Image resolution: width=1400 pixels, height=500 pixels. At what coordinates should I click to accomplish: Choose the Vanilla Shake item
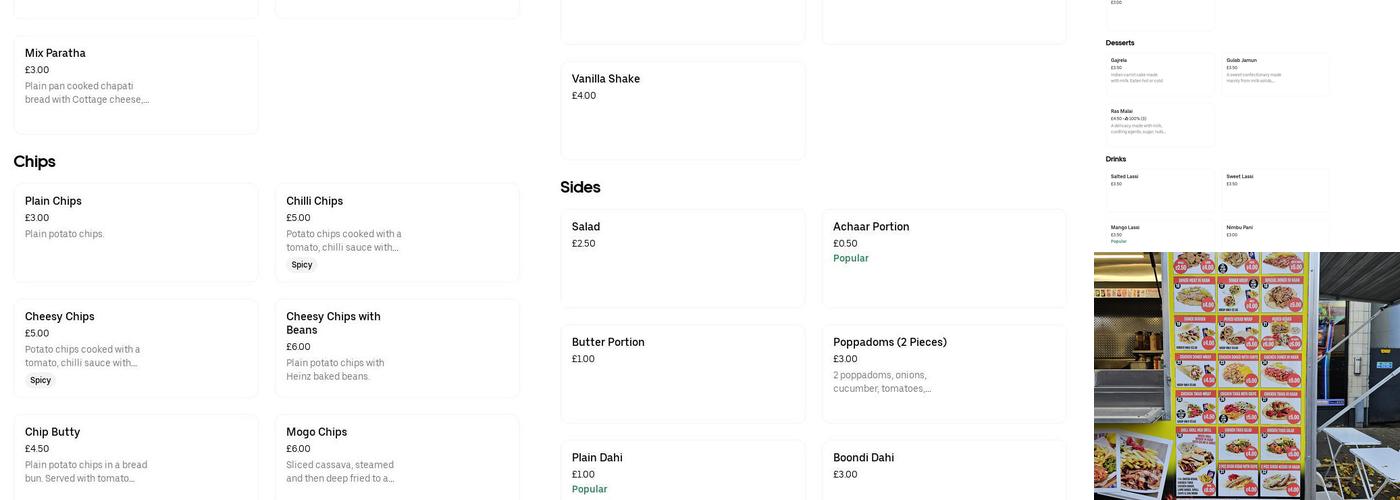click(682, 110)
